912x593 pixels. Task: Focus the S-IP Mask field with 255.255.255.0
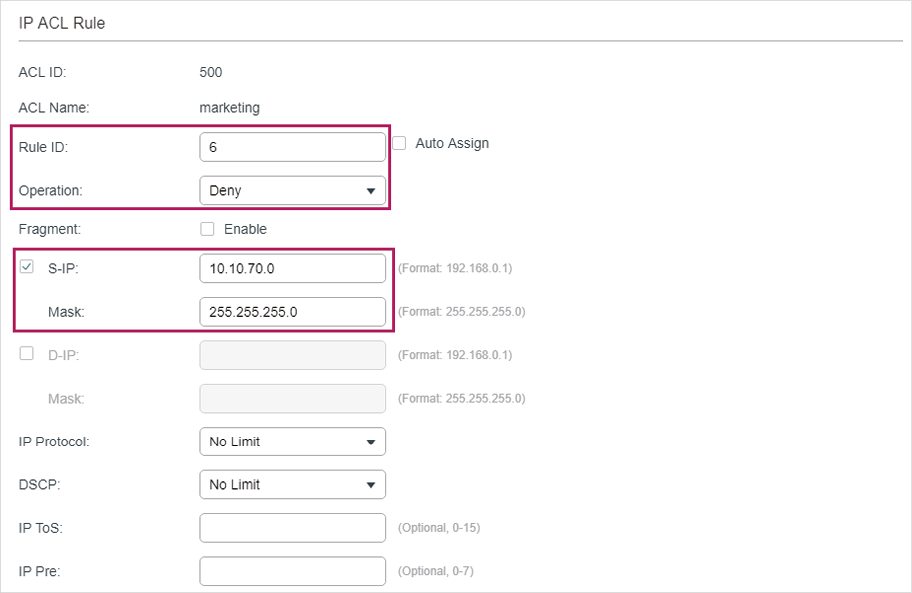292,311
